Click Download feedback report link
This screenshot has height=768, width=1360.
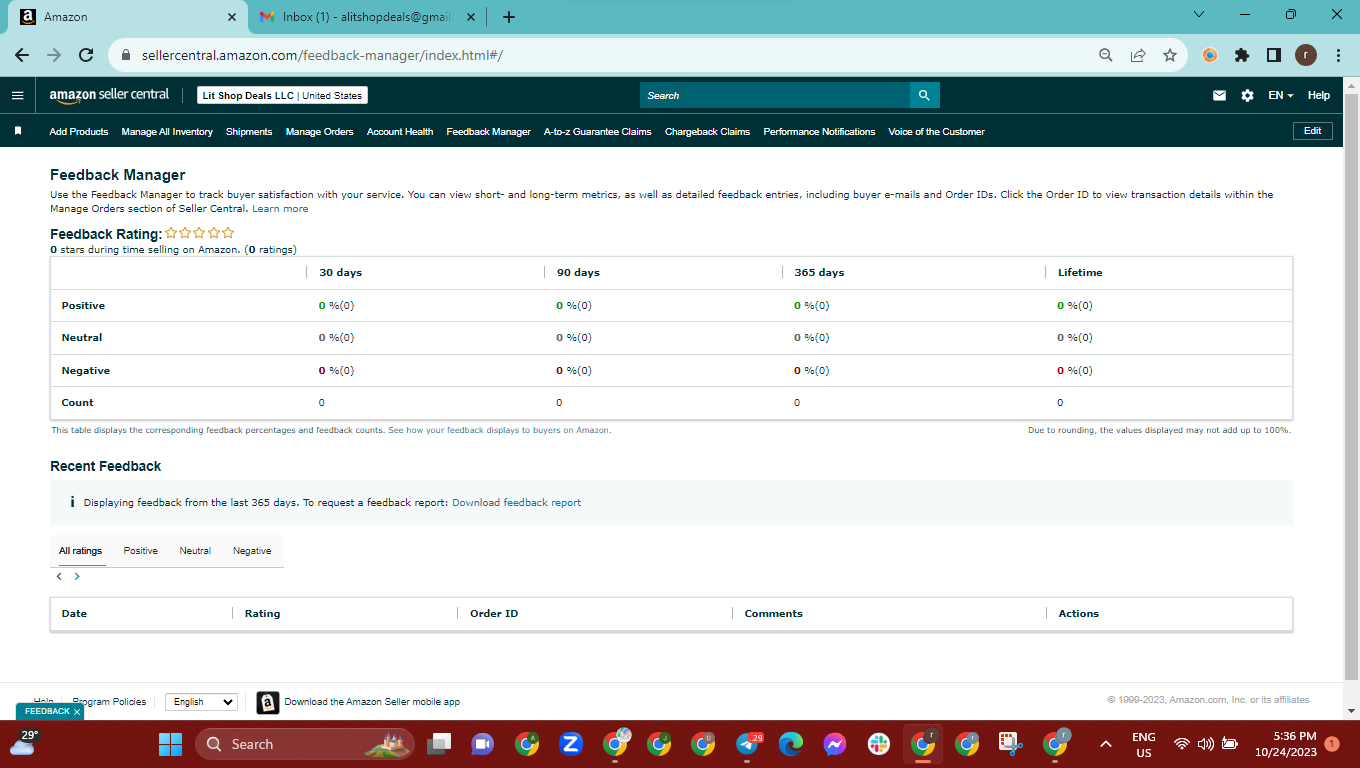point(516,503)
